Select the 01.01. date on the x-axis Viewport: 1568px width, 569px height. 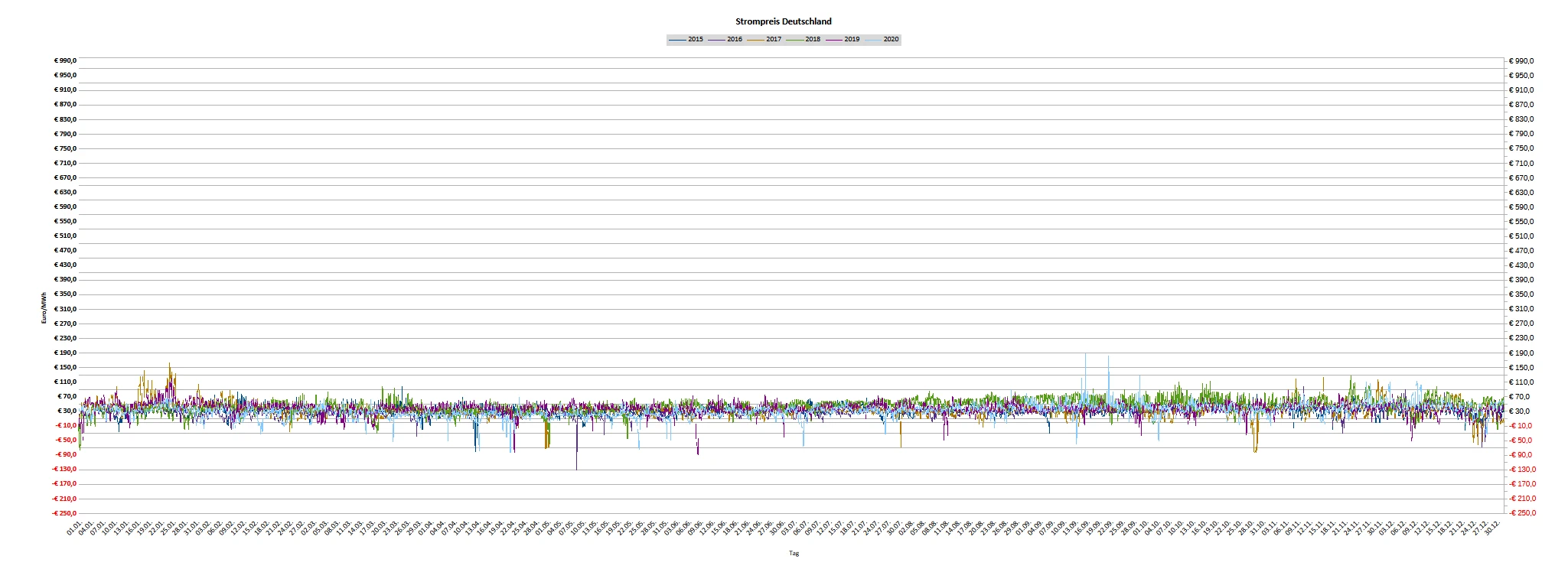pyautogui.click(x=75, y=528)
